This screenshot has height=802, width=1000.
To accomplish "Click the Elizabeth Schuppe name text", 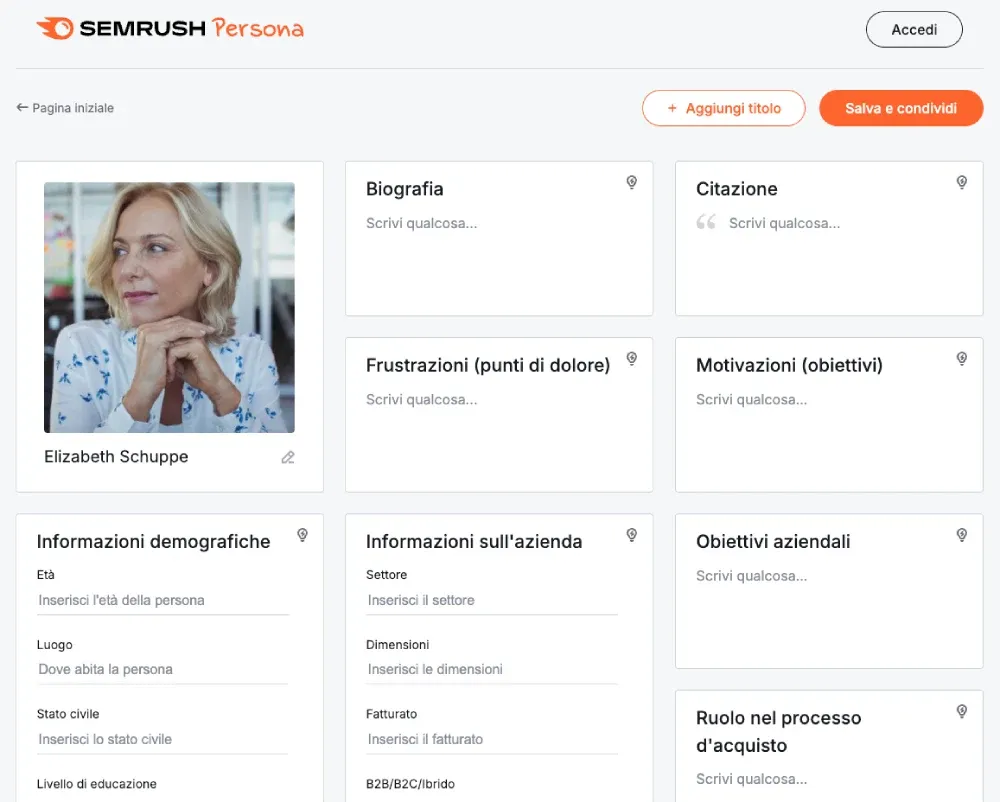I will pos(116,456).
